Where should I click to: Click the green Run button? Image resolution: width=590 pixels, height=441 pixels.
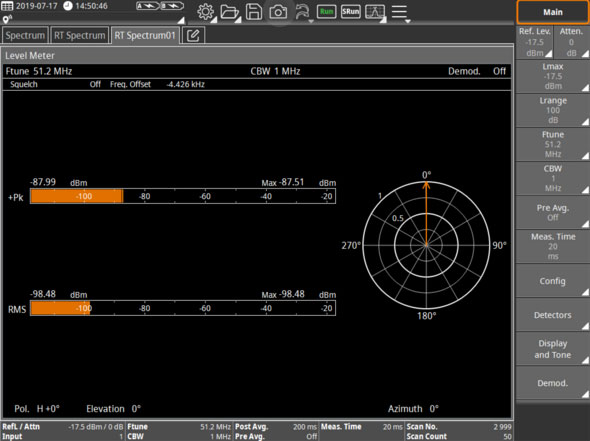[326, 12]
